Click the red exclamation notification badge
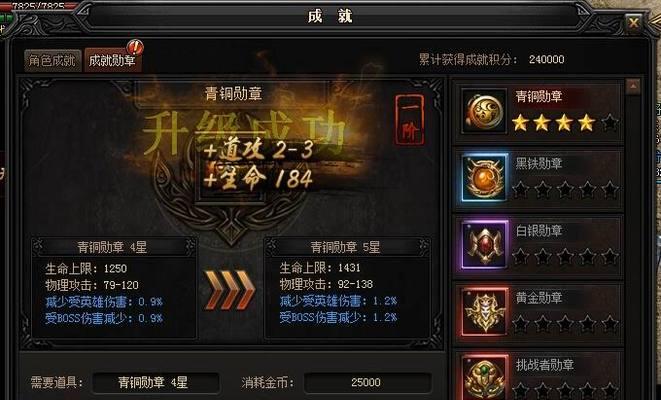This screenshot has height=400, width=661. 135,46
